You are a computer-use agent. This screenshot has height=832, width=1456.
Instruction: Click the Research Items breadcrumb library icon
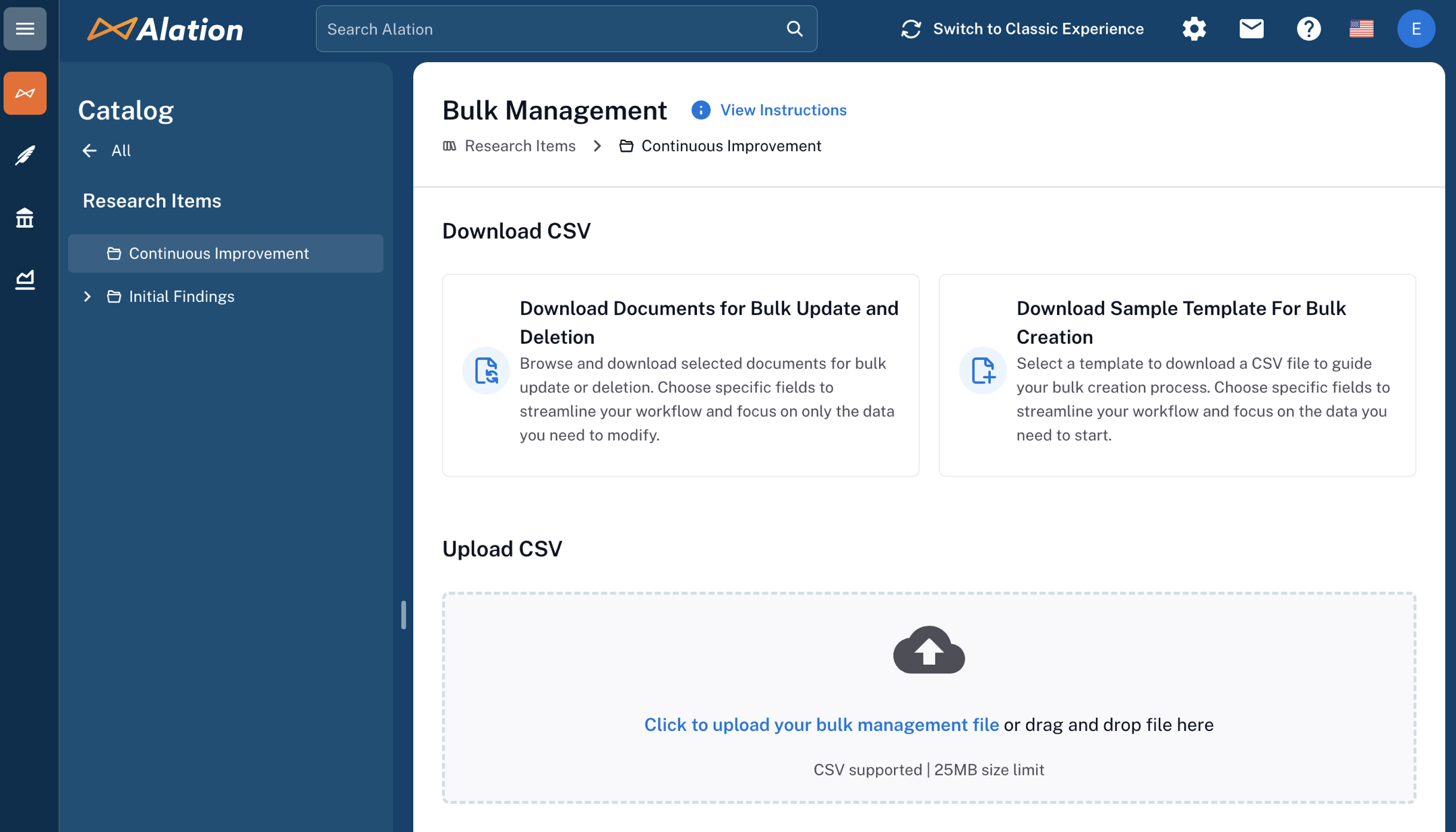point(450,146)
